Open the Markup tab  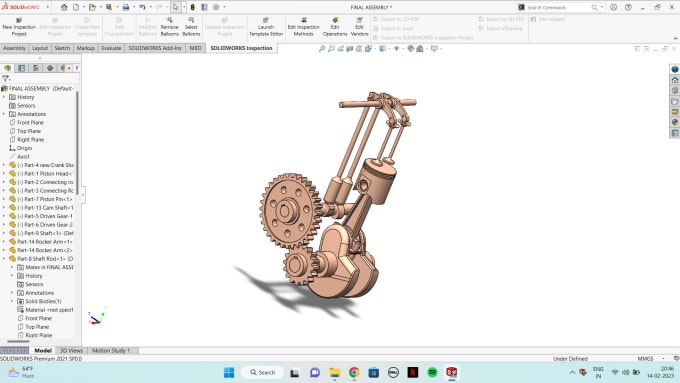[85, 48]
